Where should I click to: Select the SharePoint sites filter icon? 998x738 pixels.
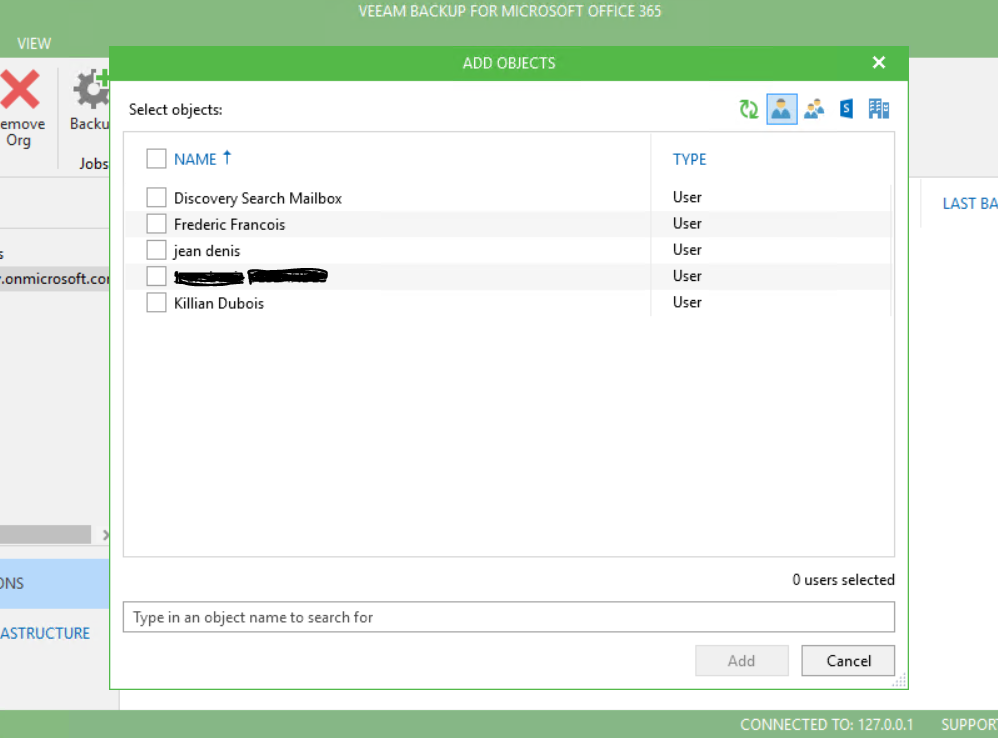(846, 109)
